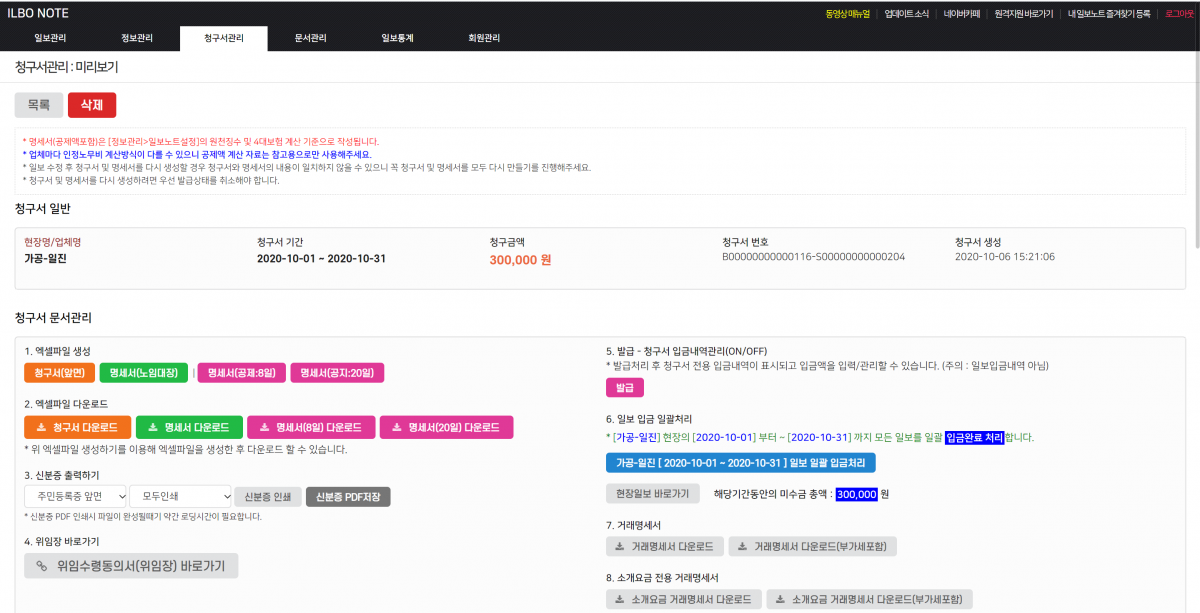Open the 문서관리 tab
Image resolution: width=1200 pixels, height=613 pixels.
pyautogui.click(x=310, y=39)
